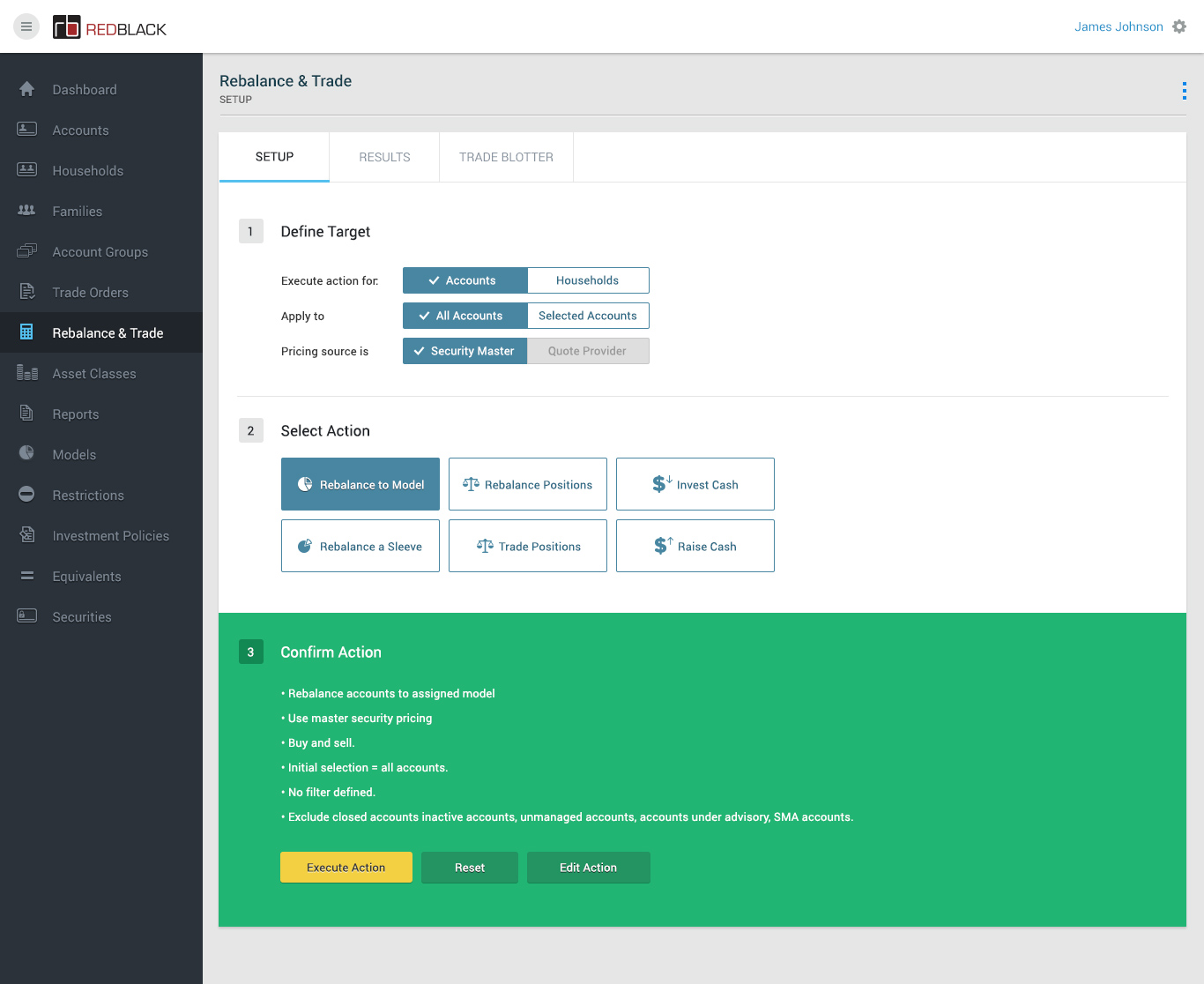Select the Invest Cash action
Screen dimensions: 1204x984
click(x=695, y=484)
